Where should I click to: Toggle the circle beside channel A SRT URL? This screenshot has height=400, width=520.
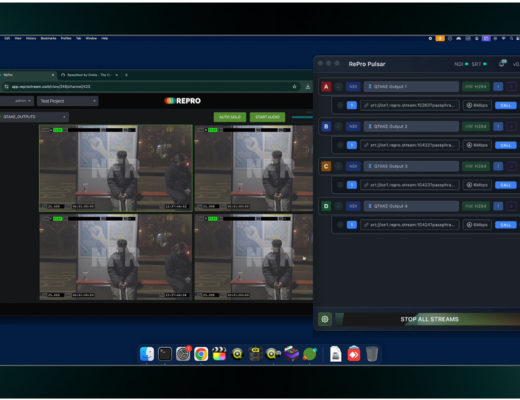[340, 105]
